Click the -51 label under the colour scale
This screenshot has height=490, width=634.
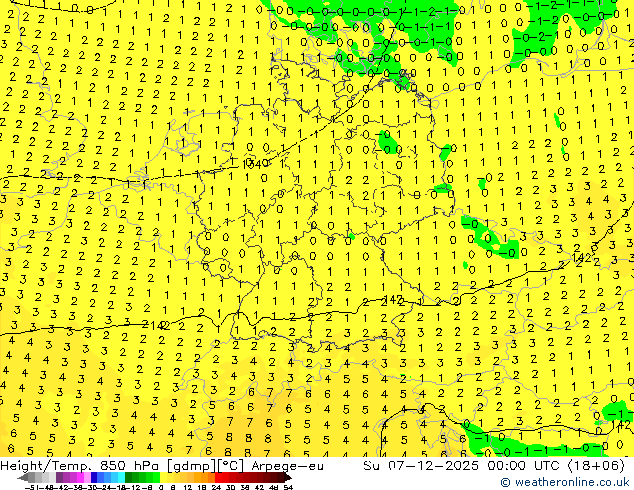point(31,487)
